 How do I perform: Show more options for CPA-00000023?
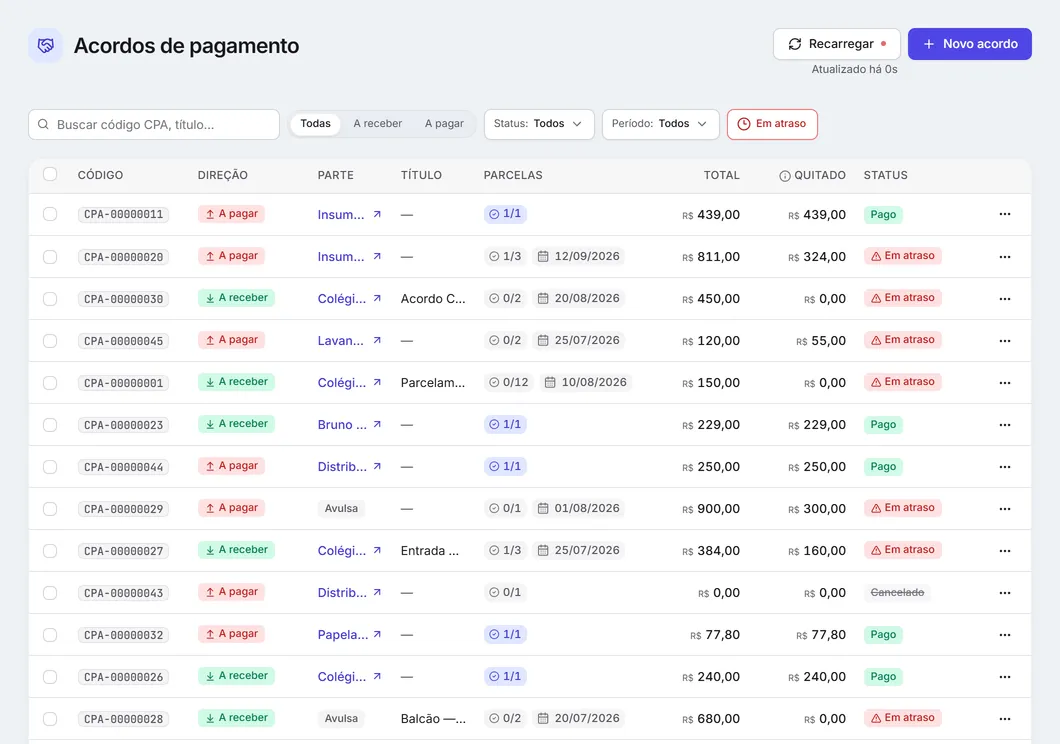point(1005,424)
